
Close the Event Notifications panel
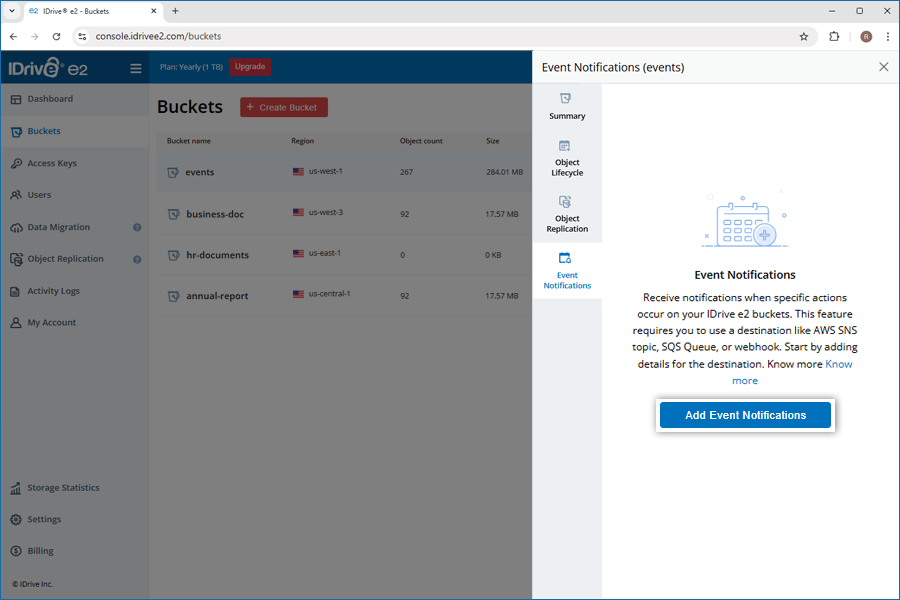(x=883, y=67)
